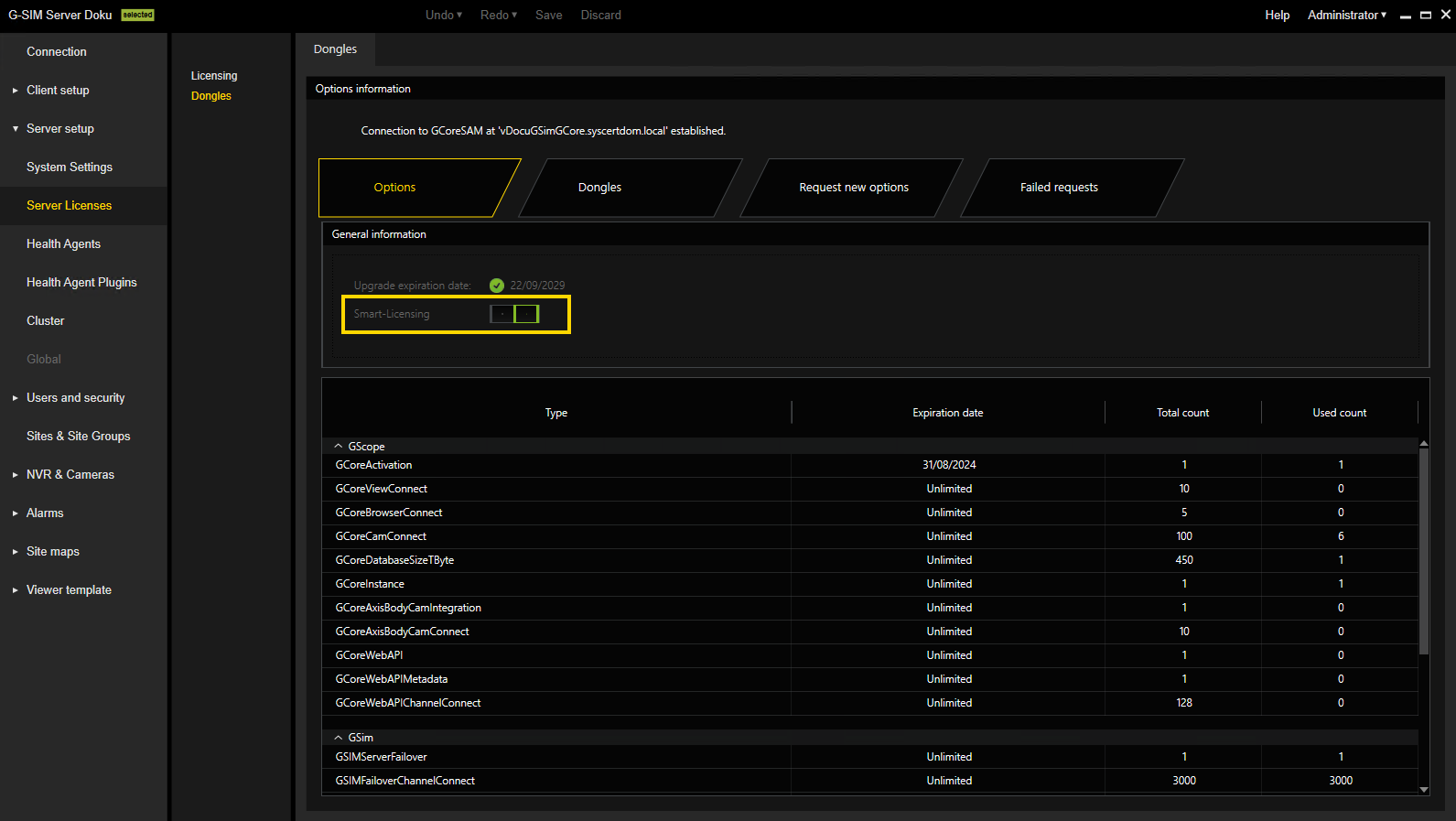Viewport: 1456px width, 821px height.
Task: Expand the Users and security section
Action: (x=16, y=398)
